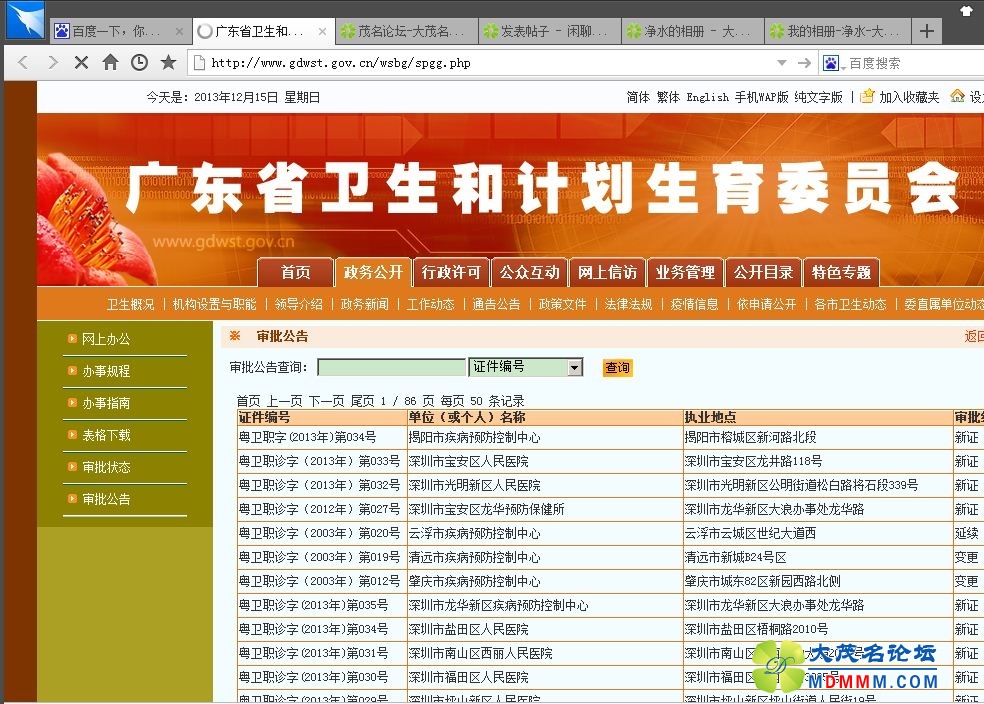
Task: Click the 审批公告查询 text input field
Action: tap(392, 367)
